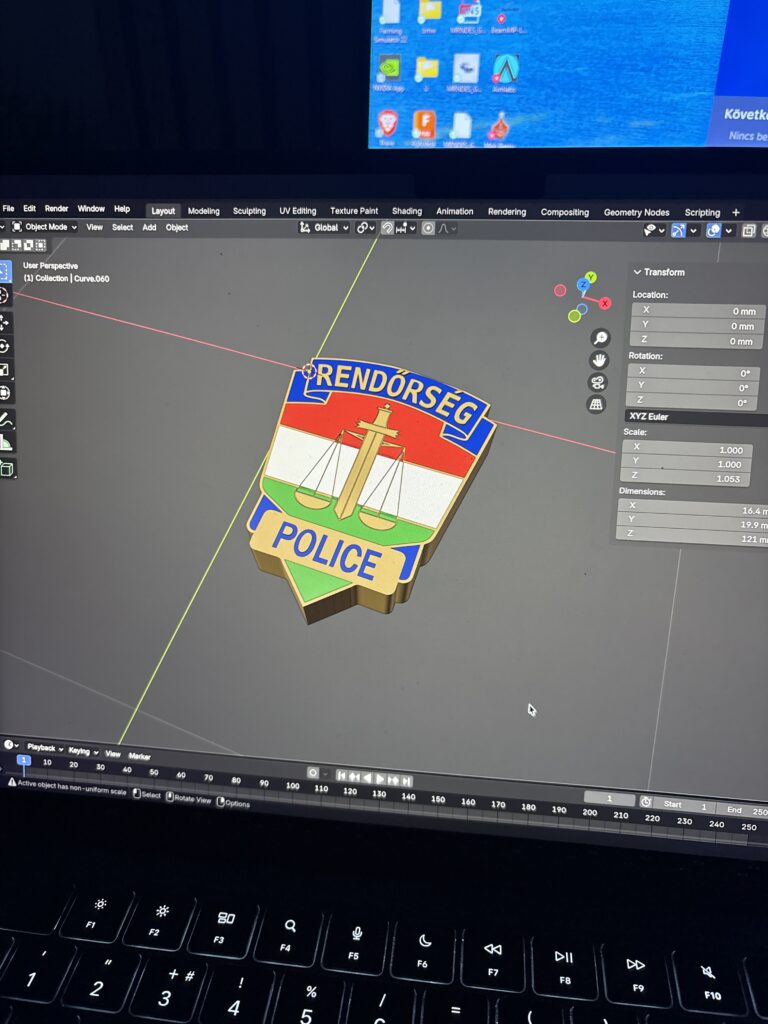Select the Move tool in left toolbar

(4, 322)
